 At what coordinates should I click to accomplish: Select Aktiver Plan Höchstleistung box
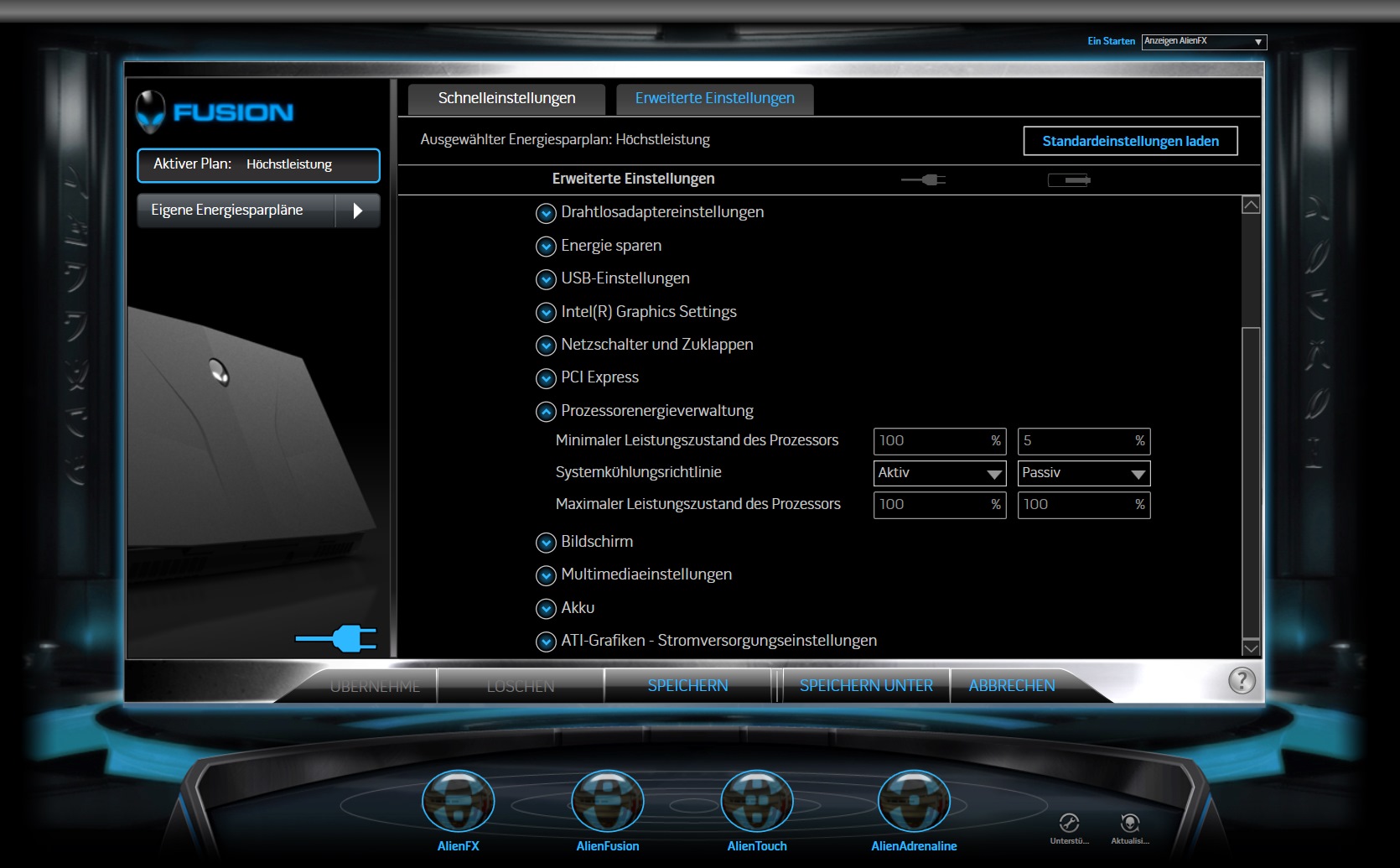[x=258, y=165]
